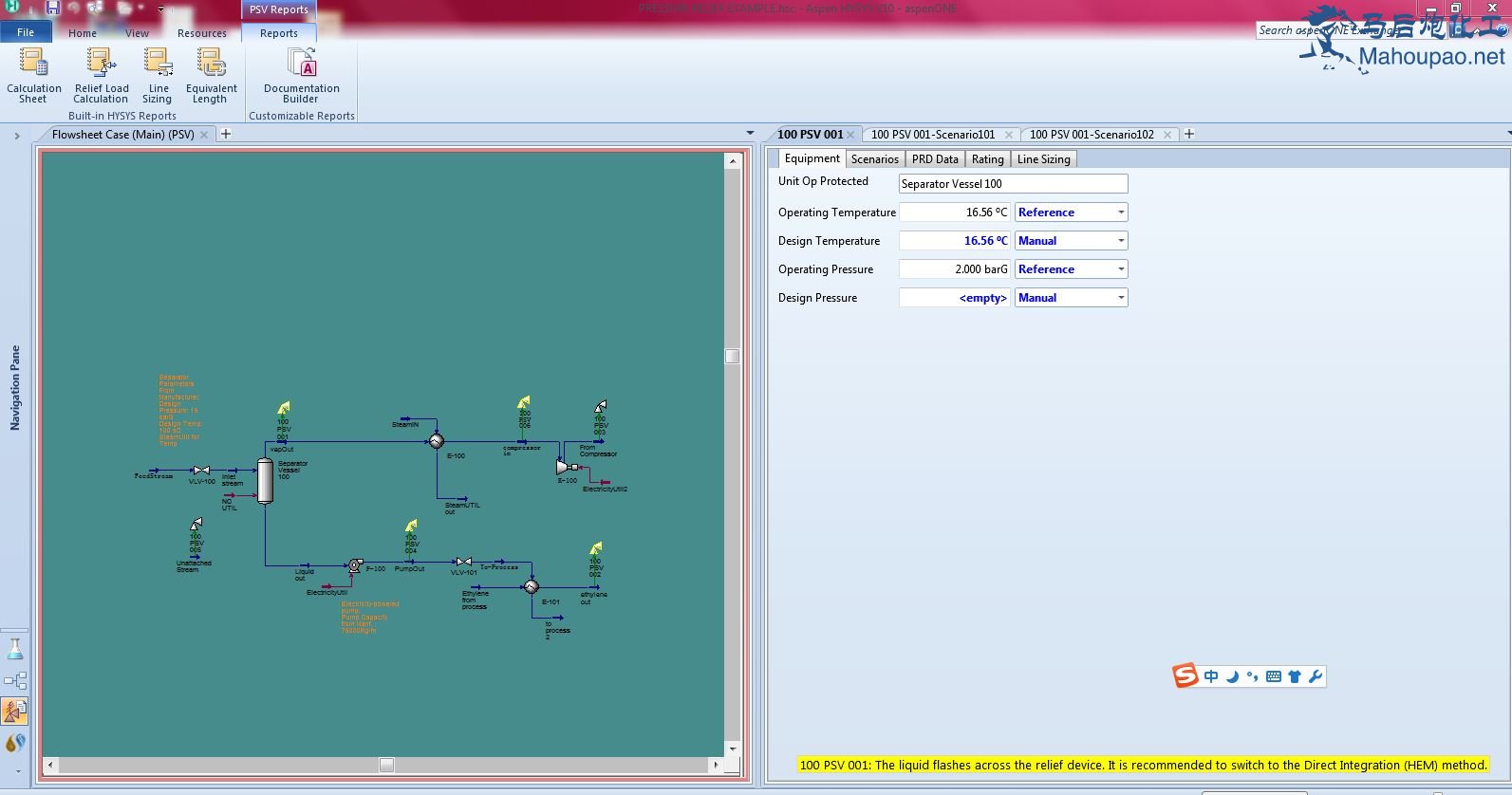This screenshot has width=1512, height=795.
Task: Open the Rating tab
Action: pos(987,159)
